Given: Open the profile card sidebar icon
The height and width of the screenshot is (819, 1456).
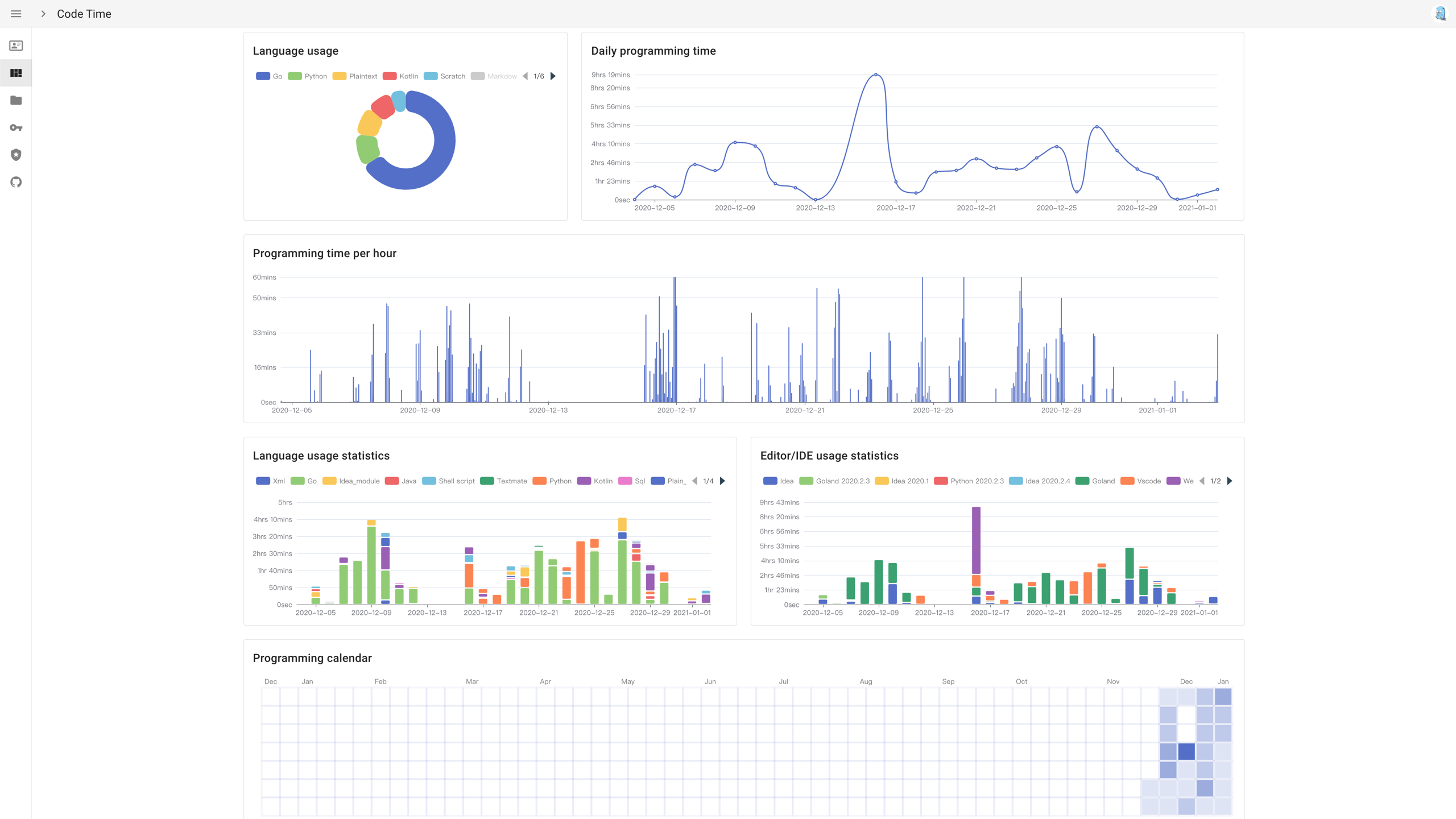Looking at the screenshot, I should tap(16, 45).
